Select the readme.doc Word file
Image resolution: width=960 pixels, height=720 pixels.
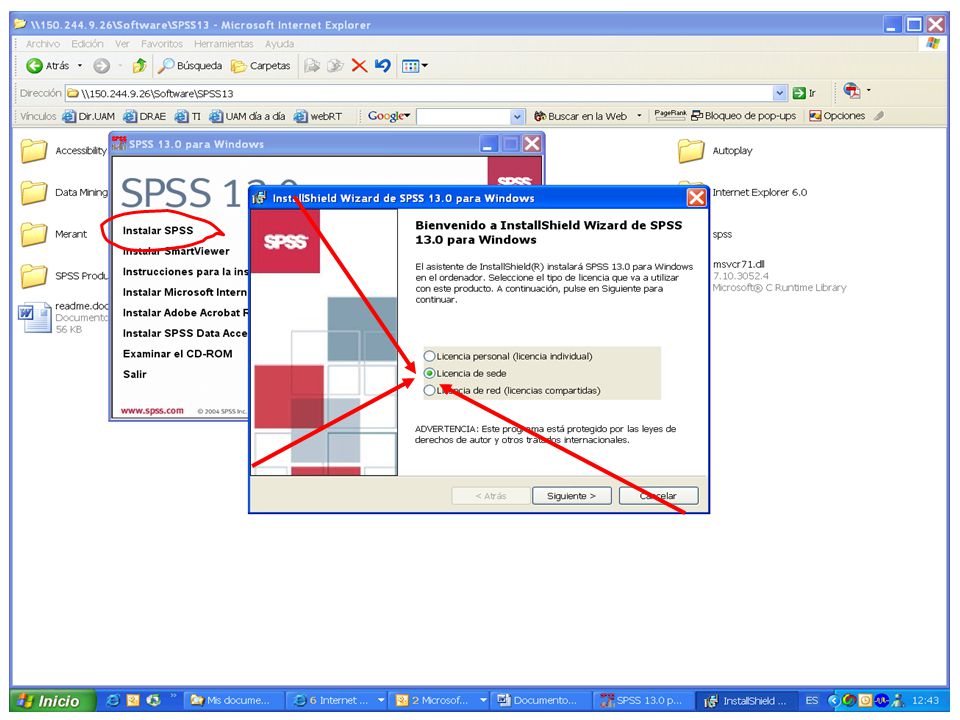coord(63,317)
